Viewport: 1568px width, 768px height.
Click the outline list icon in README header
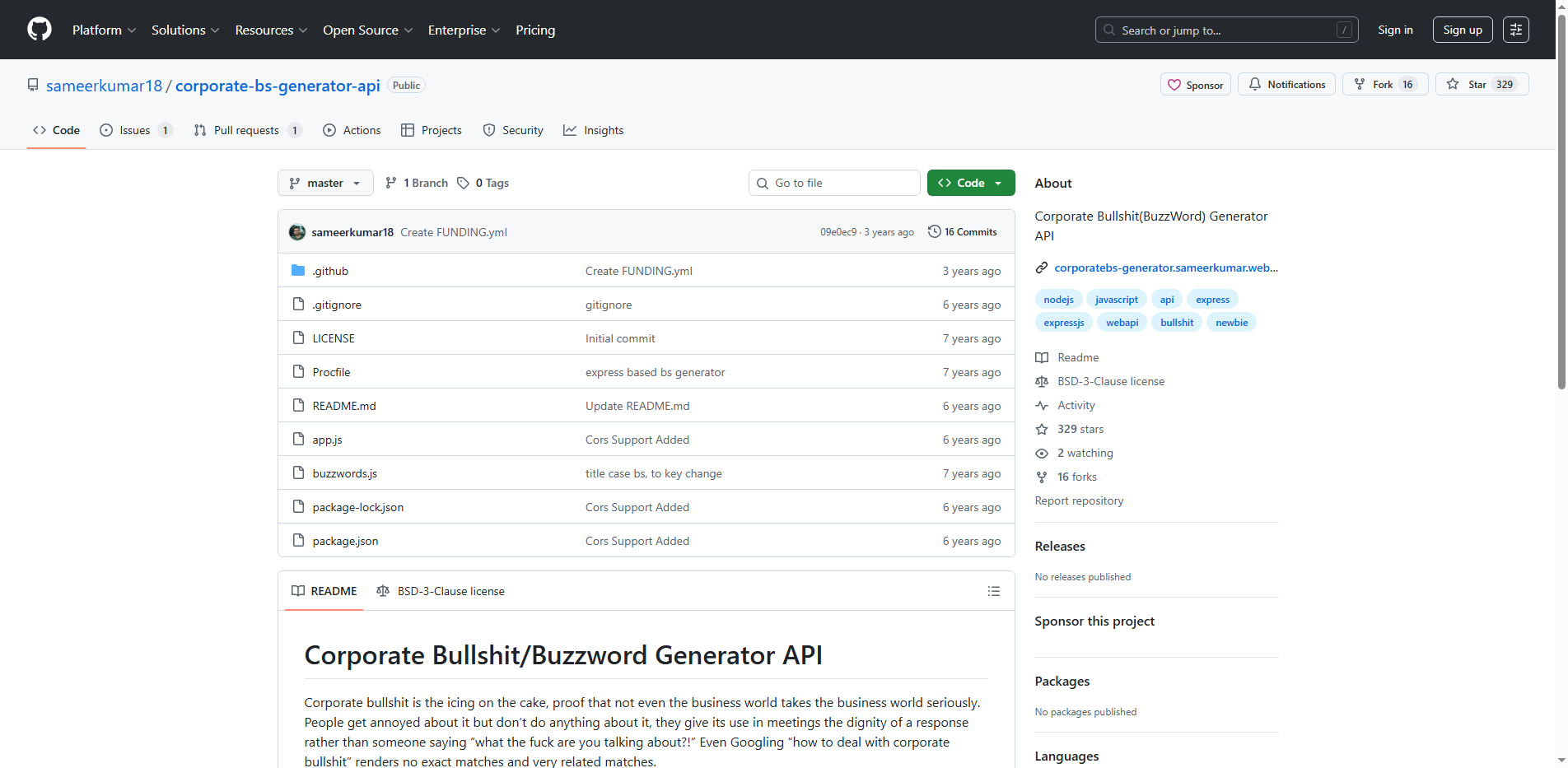[994, 591]
